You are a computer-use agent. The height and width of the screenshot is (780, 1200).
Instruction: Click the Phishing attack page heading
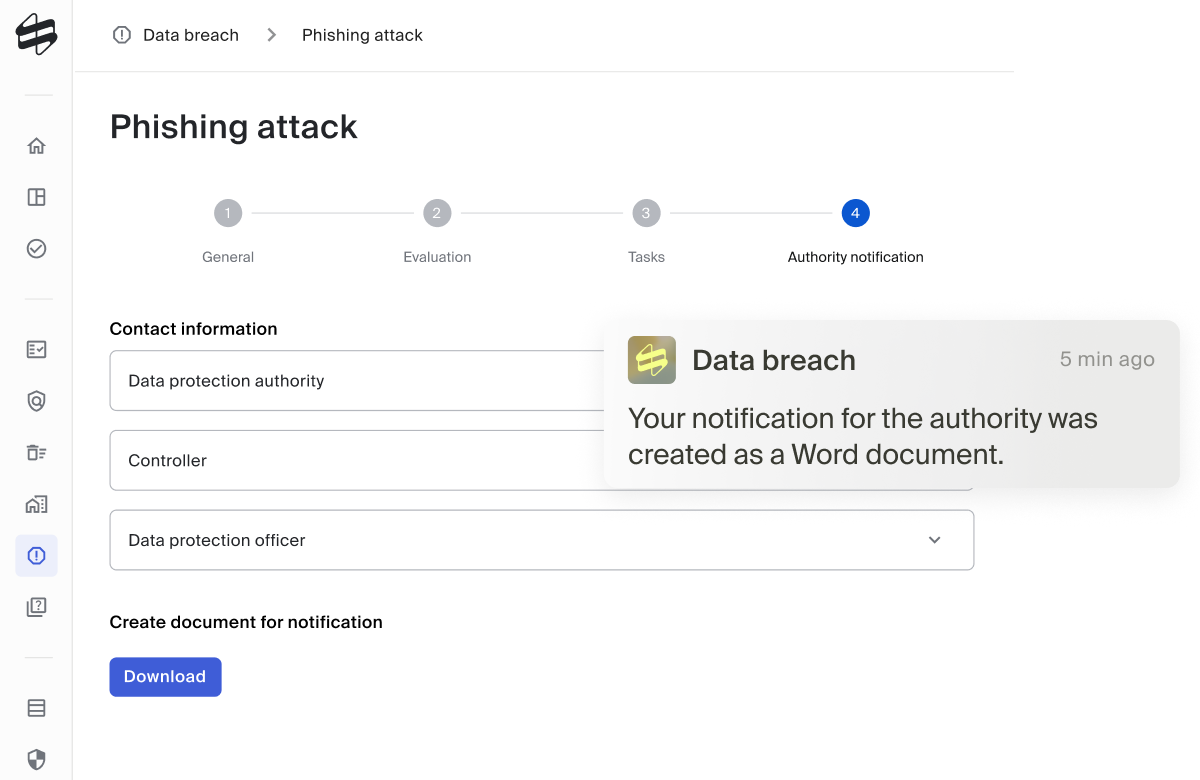point(233,127)
